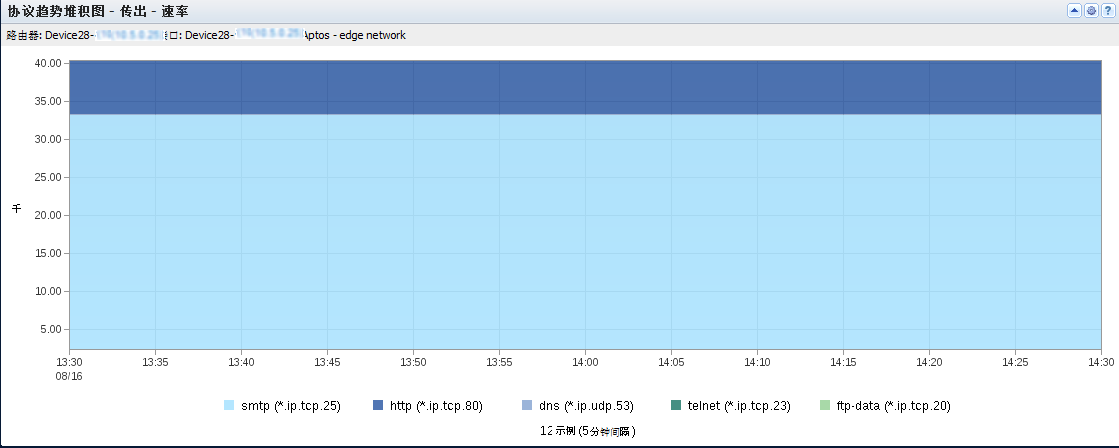Click the 08/16 date label
The height and width of the screenshot is (448, 1119).
coord(69,375)
